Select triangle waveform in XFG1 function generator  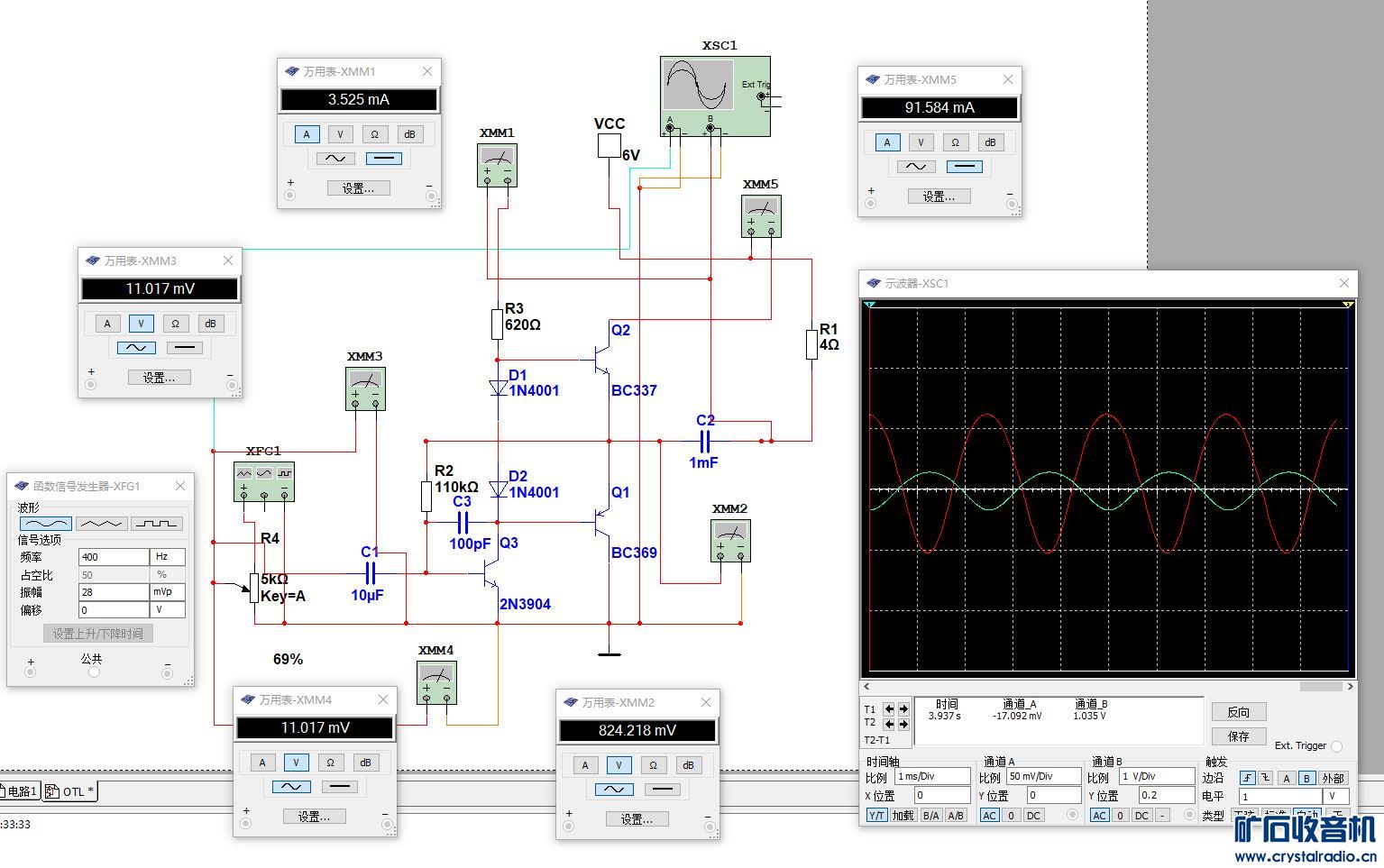[101, 524]
